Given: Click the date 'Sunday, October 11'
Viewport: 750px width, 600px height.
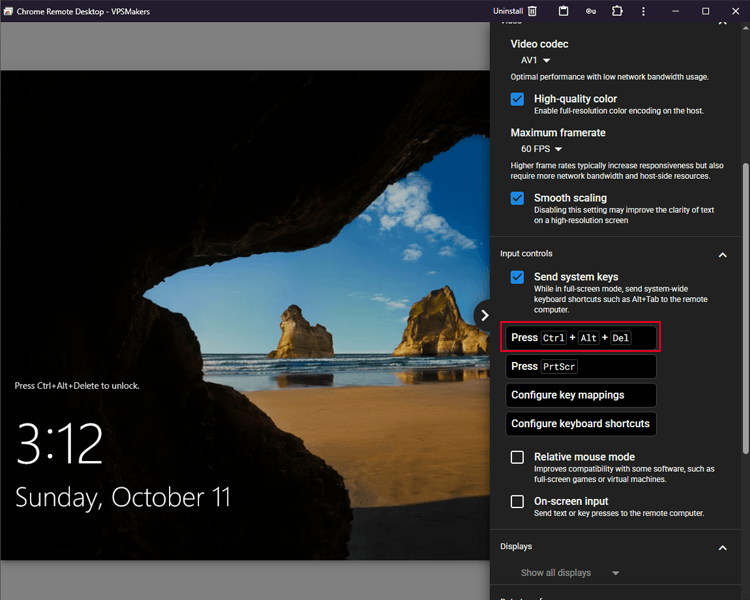Looking at the screenshot, I should [x=123, y=498].
